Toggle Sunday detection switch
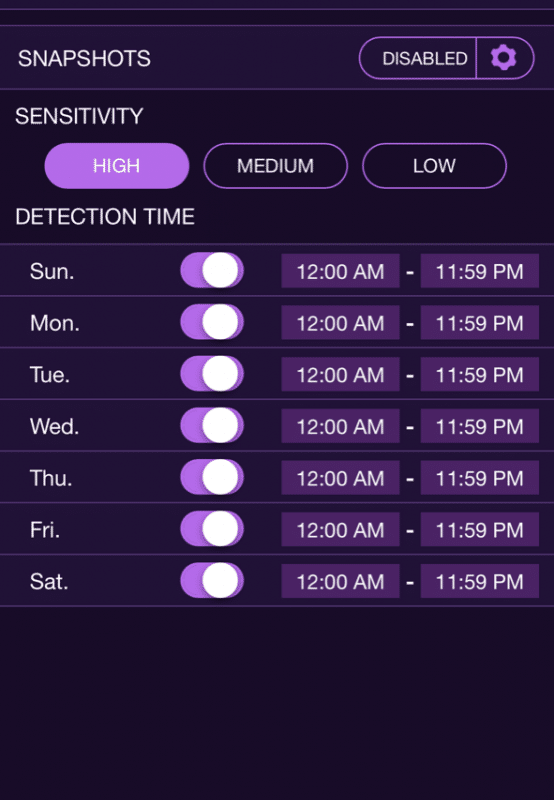 coord(212,270)
